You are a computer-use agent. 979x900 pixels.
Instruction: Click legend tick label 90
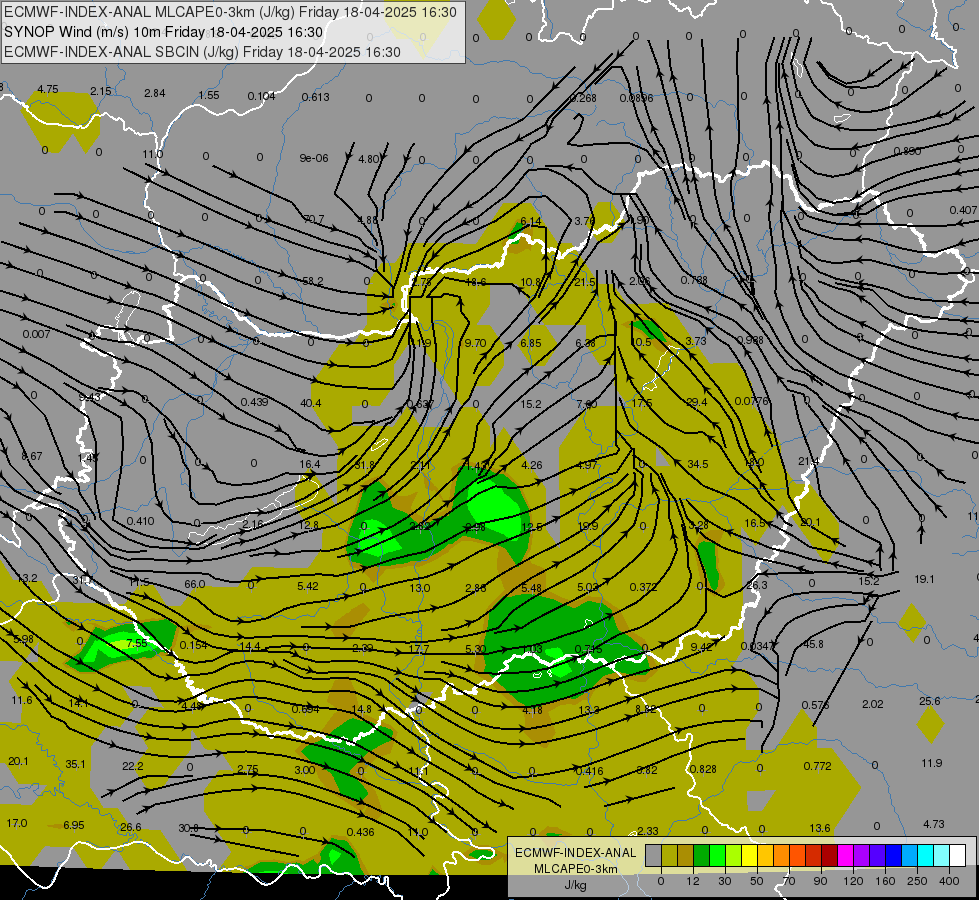point(820,881)
